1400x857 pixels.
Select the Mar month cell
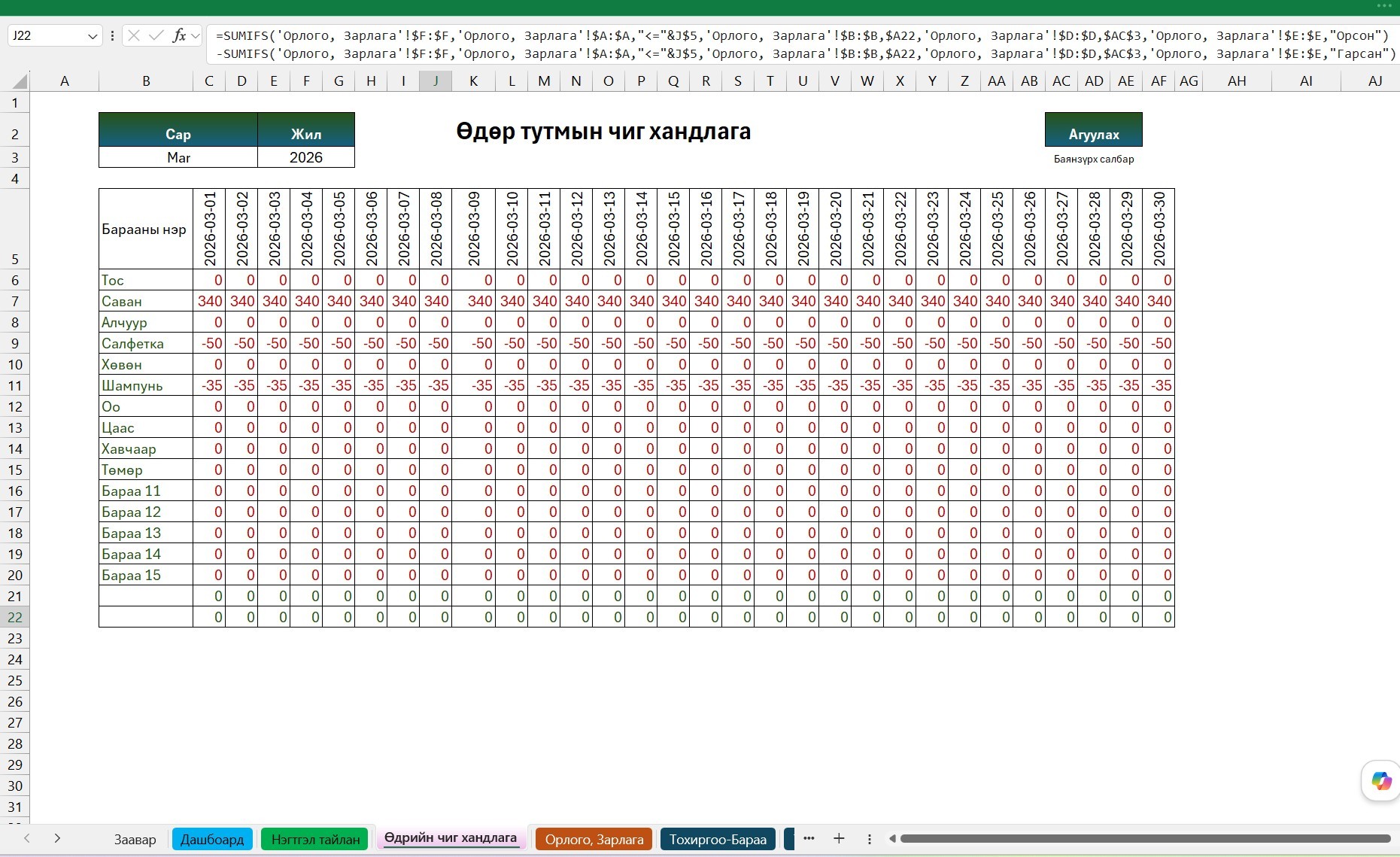pos(178,157)
